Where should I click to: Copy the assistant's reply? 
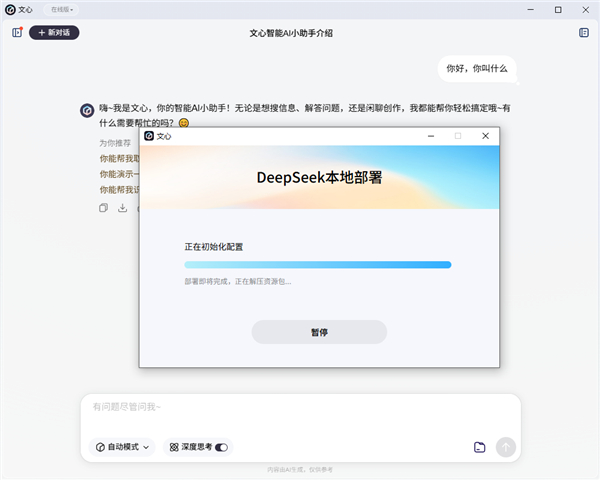point(103,208)
